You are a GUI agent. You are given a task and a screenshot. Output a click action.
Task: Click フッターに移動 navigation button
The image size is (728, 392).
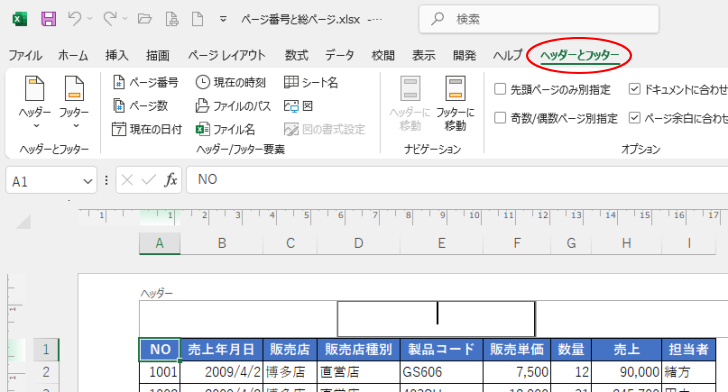coord(455,103)
